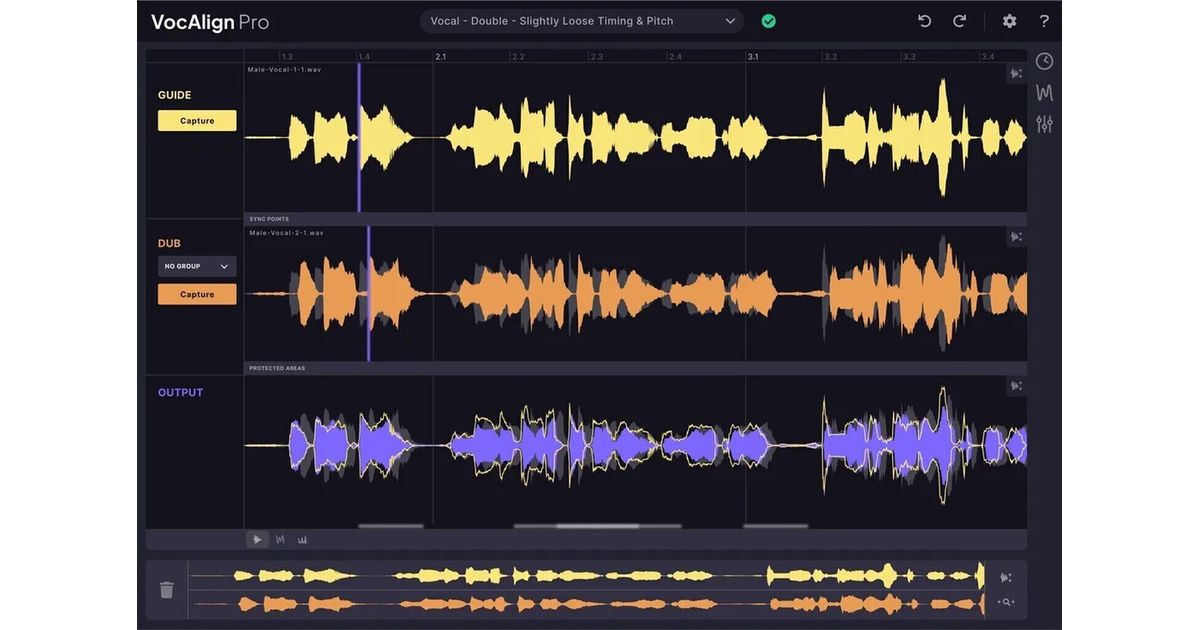This screenshot has height=630, width=1200.
Task: Click the green checkmark status indicator
Action: (x=768, y=21)
